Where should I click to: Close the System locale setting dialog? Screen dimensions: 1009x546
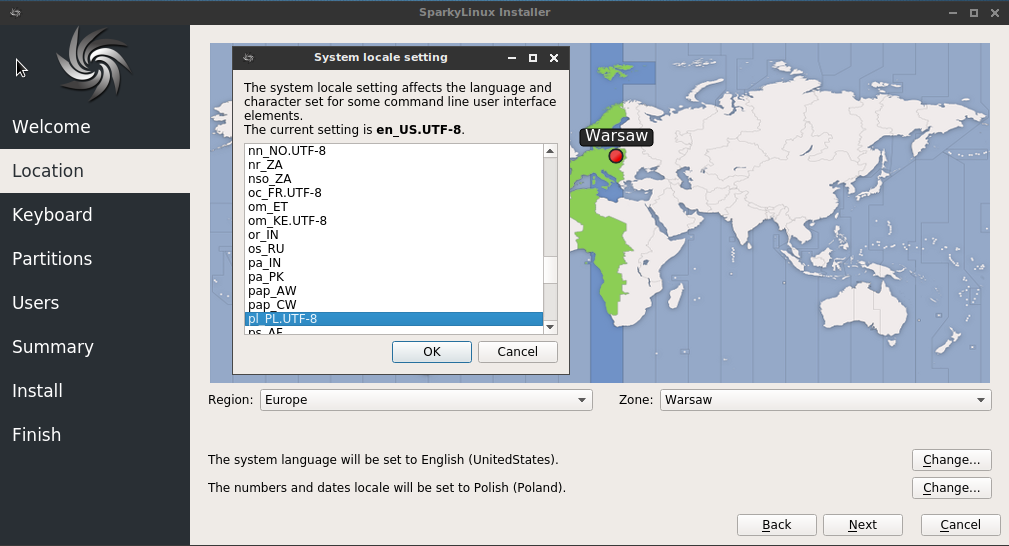point(554,58)
